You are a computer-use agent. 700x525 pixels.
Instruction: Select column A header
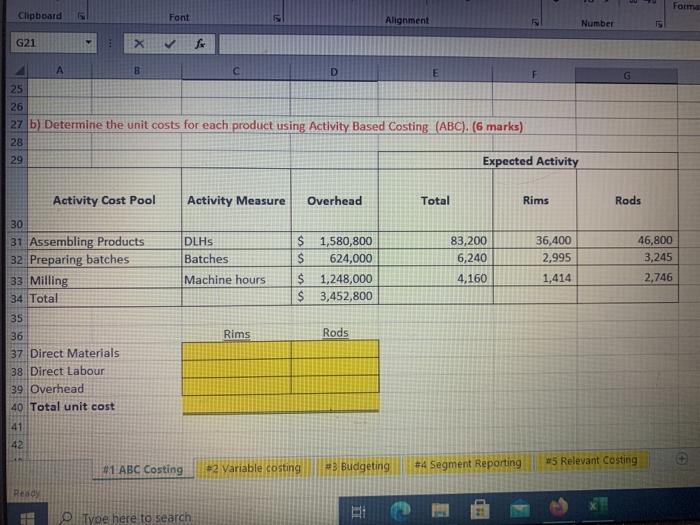coord(59,70)
